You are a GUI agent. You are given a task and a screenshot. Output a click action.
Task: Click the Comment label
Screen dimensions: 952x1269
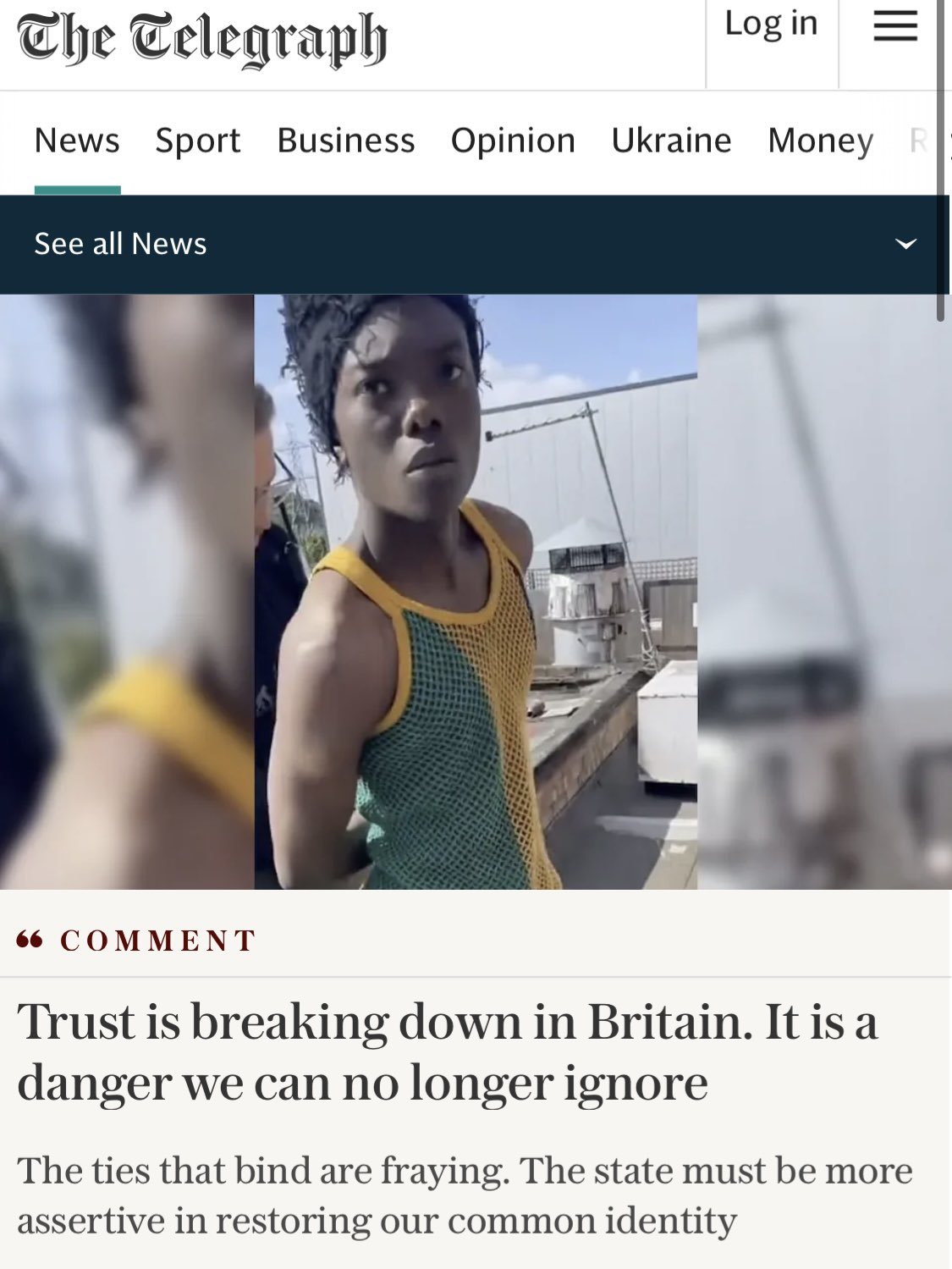[158, 941]
